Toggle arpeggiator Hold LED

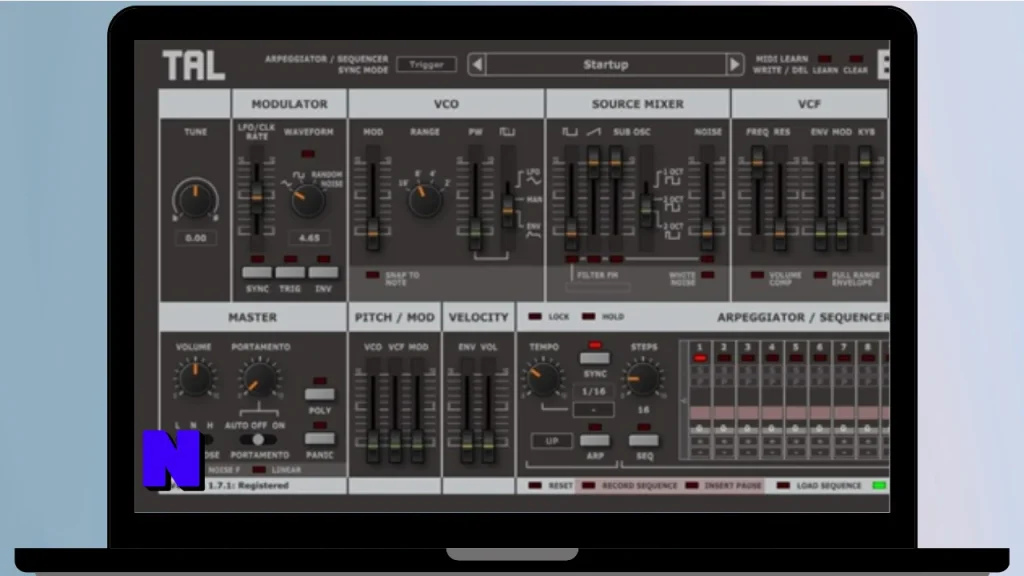[x=588, y=317]
